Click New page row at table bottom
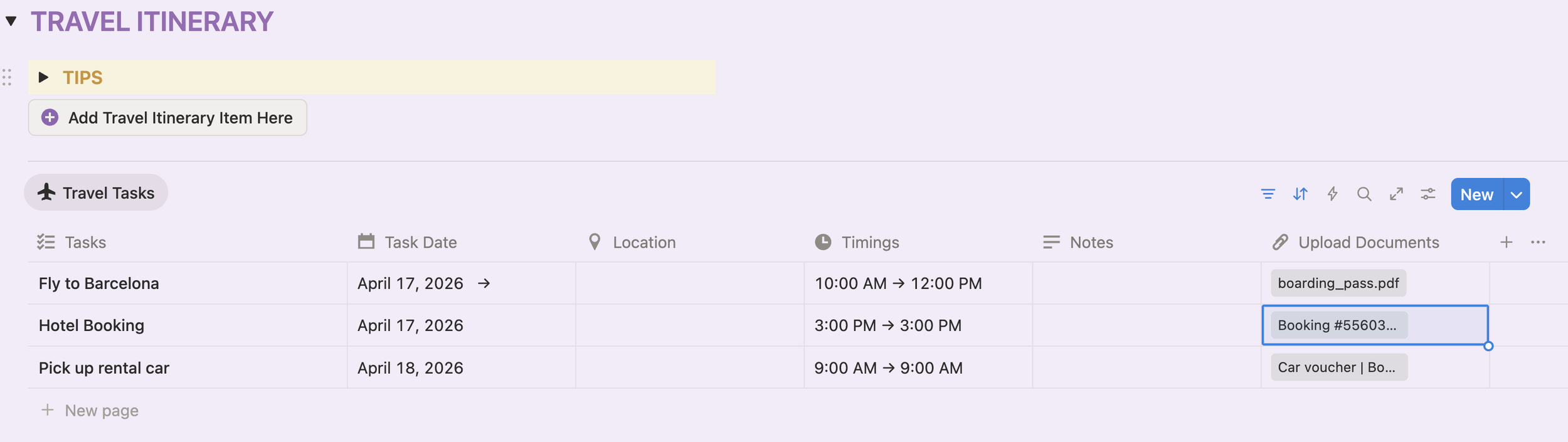1568x442 pixels. pyautogui.click(x=101, y=411)
